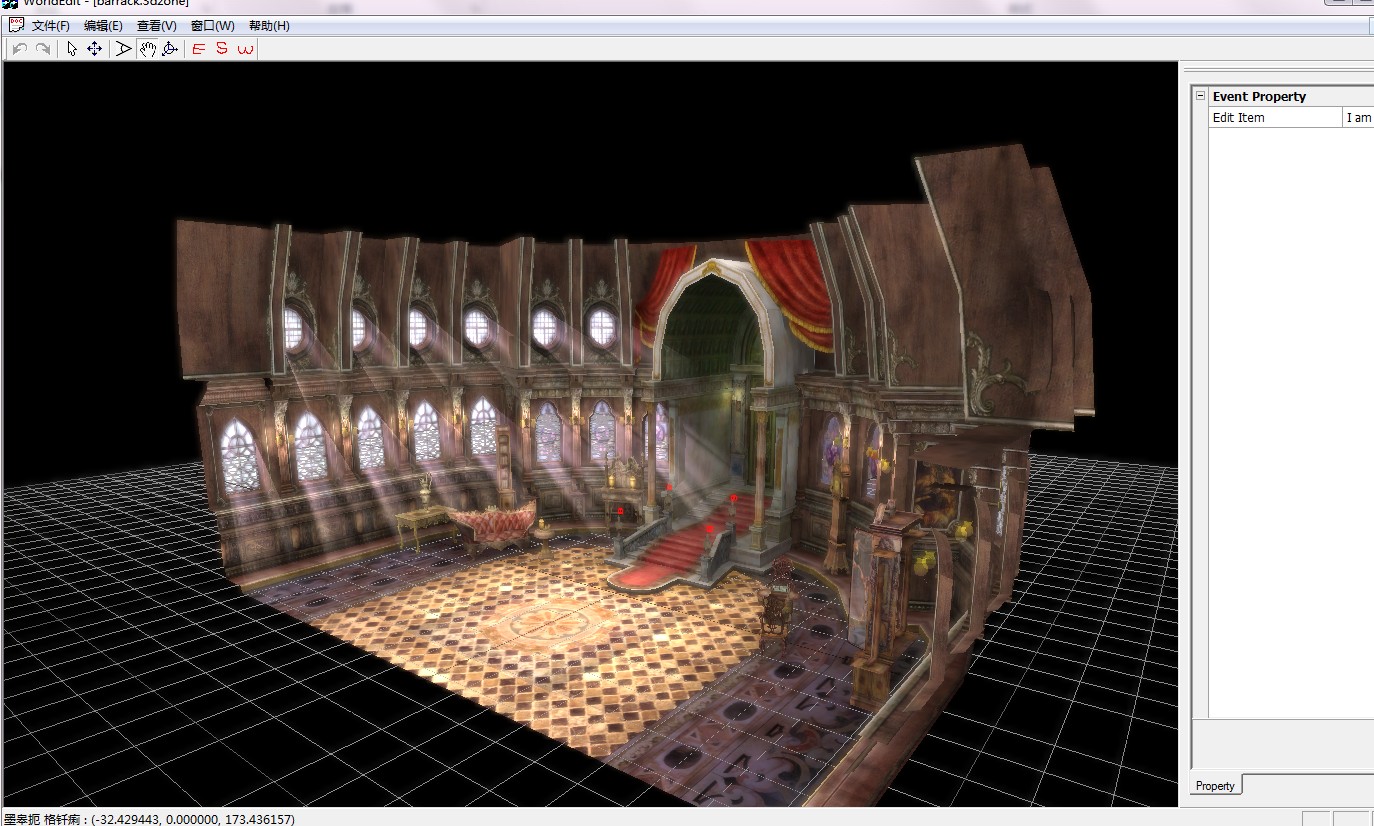1374x826 pixels.
Task: Select the arrow pointer tool
Action: (x=72, y=49)
